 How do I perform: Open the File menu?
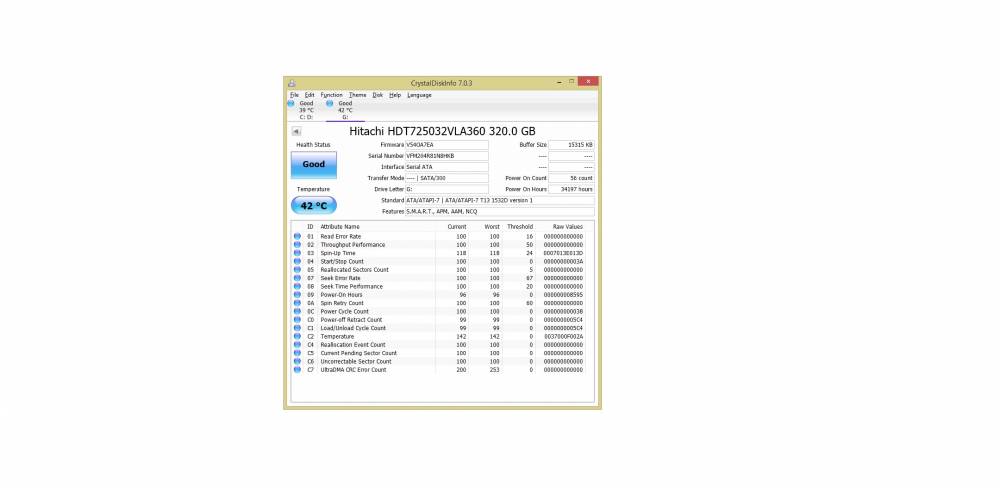click(294, 95)
